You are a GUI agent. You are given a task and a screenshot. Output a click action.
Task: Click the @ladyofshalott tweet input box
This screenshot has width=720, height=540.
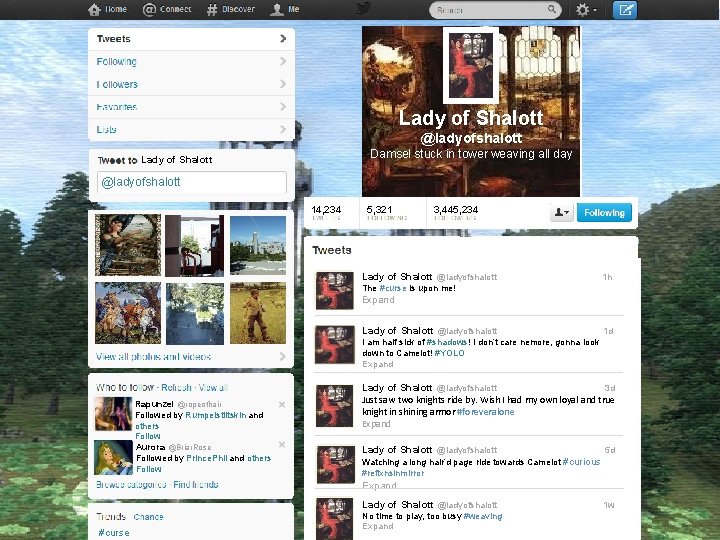tap(192, 182)
